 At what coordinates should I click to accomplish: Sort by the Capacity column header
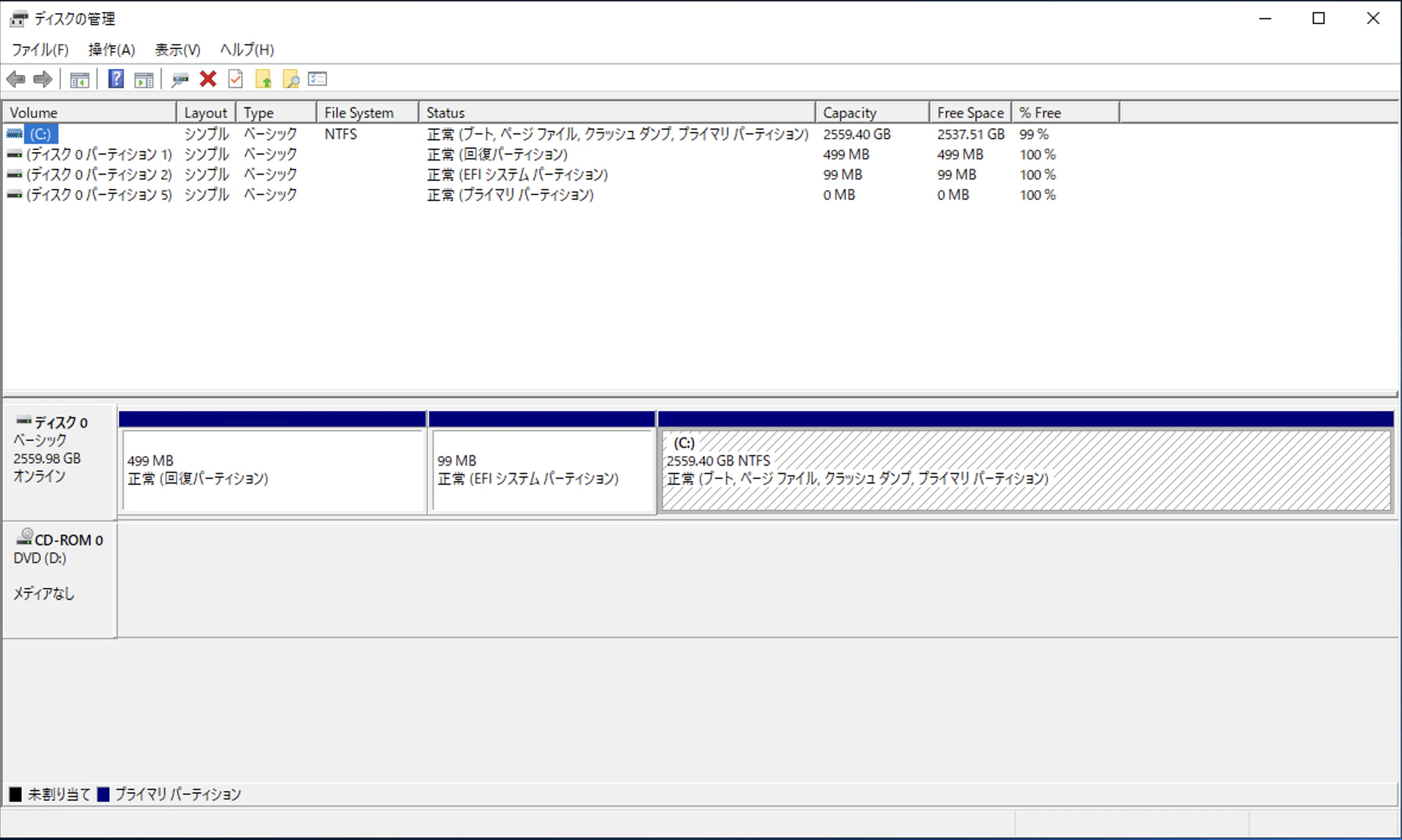[x=873, y=113]
